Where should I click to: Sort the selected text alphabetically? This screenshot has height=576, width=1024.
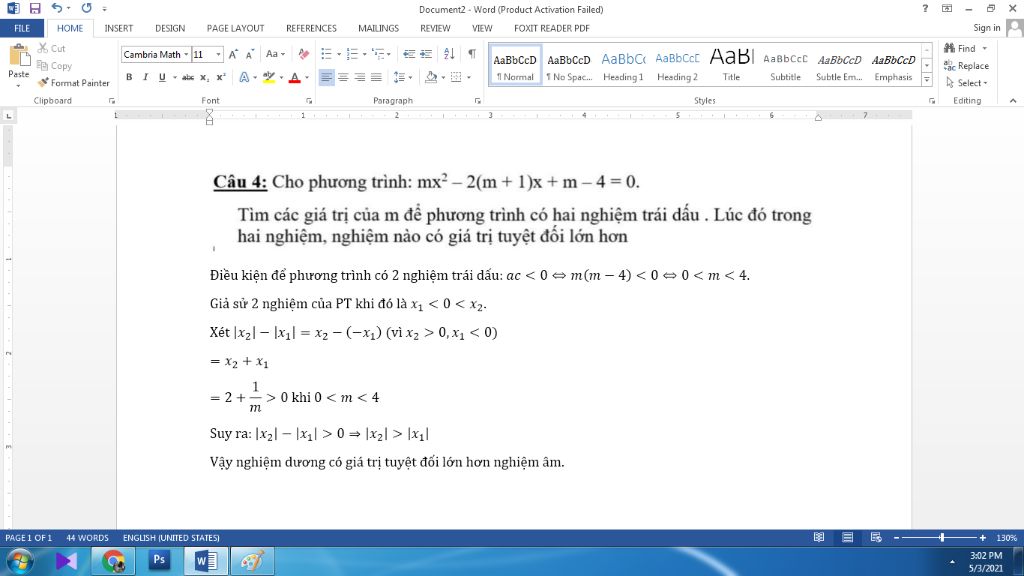coord(449,54)
